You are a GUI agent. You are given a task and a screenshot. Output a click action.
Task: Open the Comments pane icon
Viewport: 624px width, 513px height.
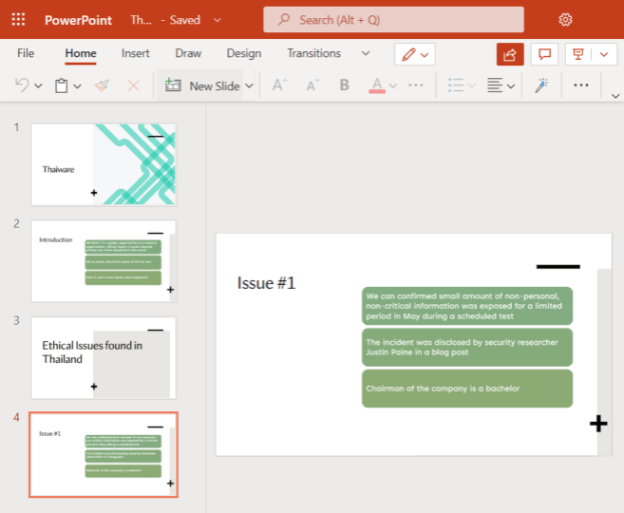544,54
